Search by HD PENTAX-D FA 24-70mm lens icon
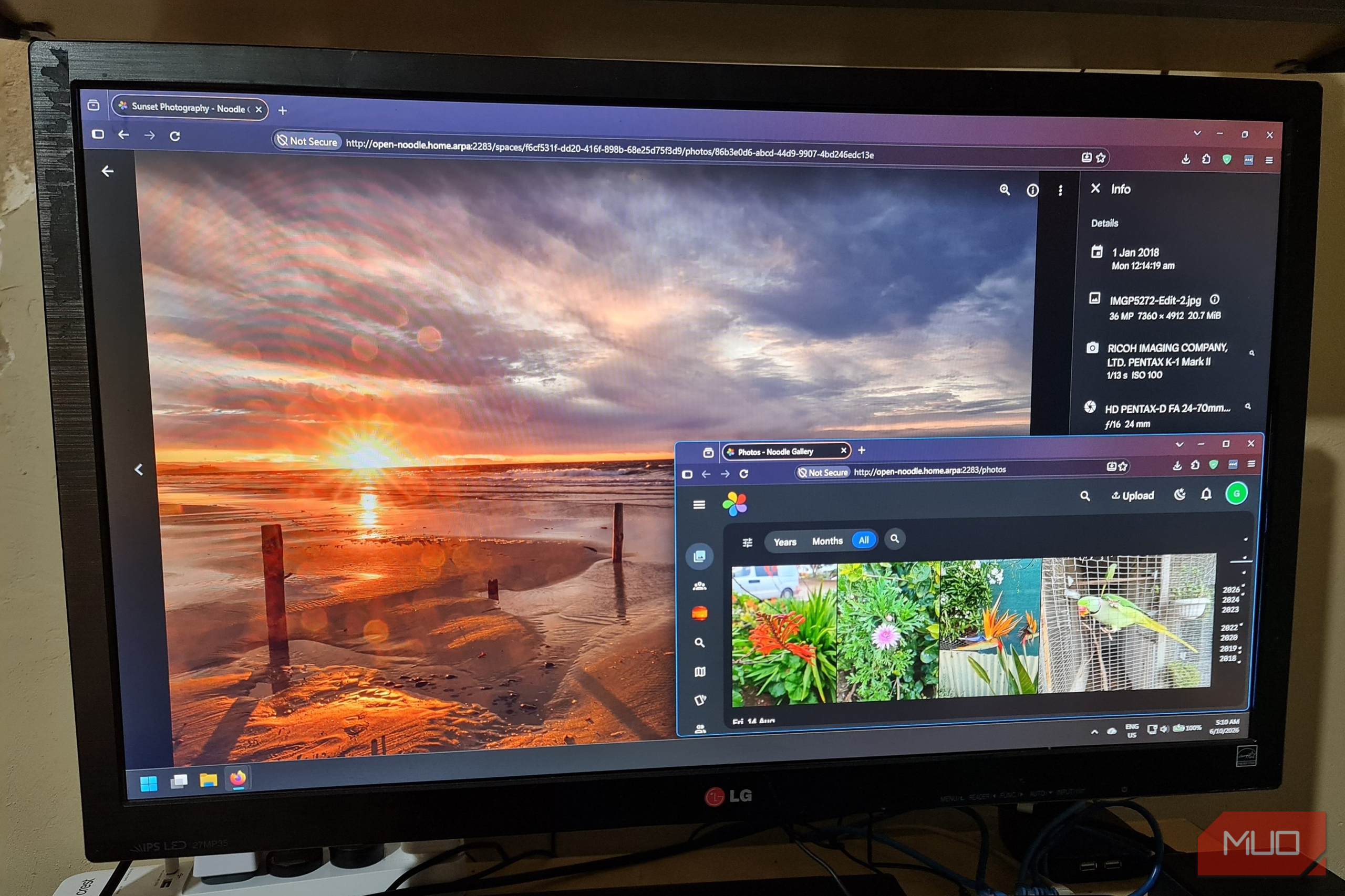This screenshot has height=896, width=1345. coord(1248,407)
